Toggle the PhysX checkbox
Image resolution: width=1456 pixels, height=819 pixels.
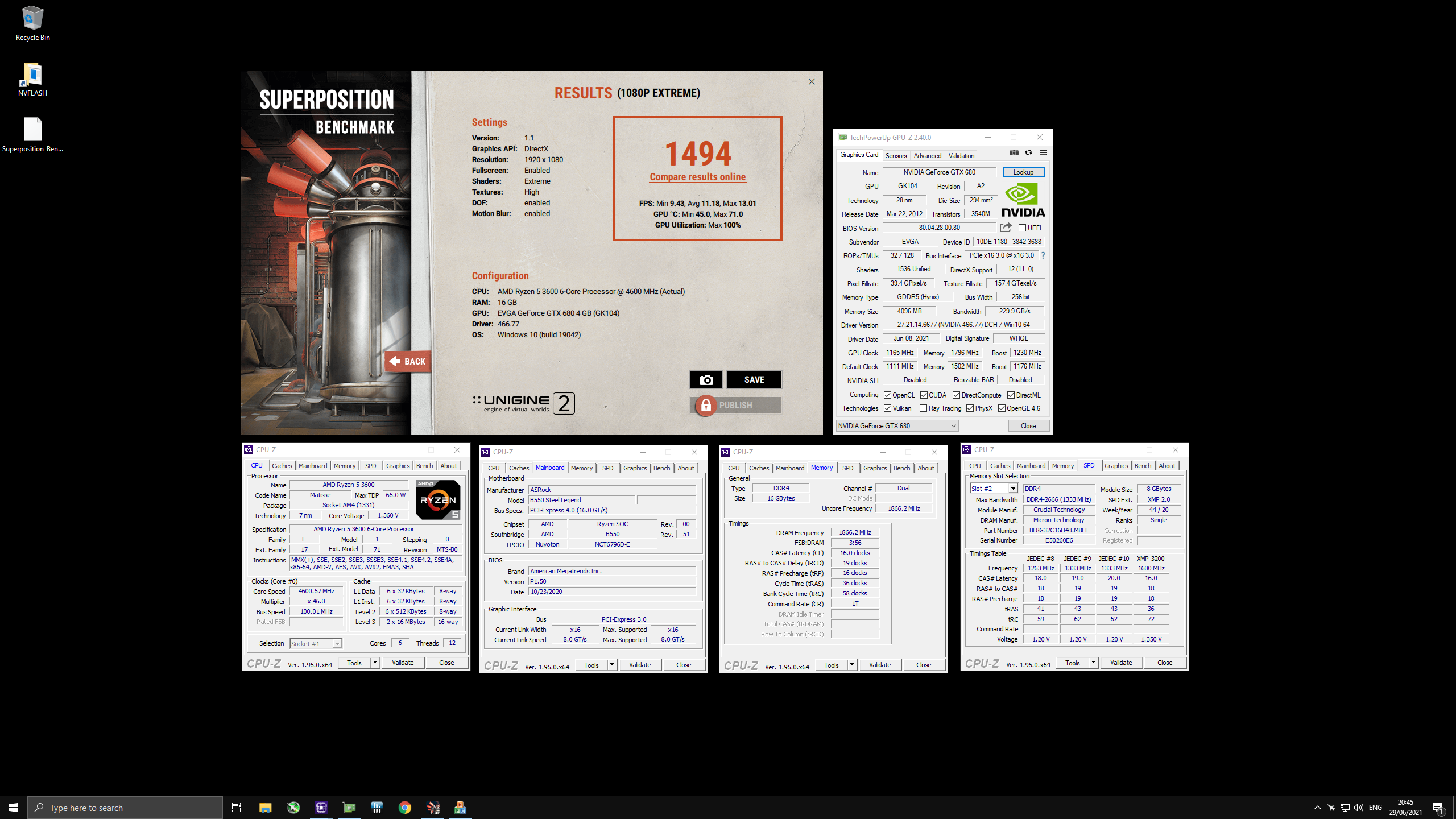970,408
